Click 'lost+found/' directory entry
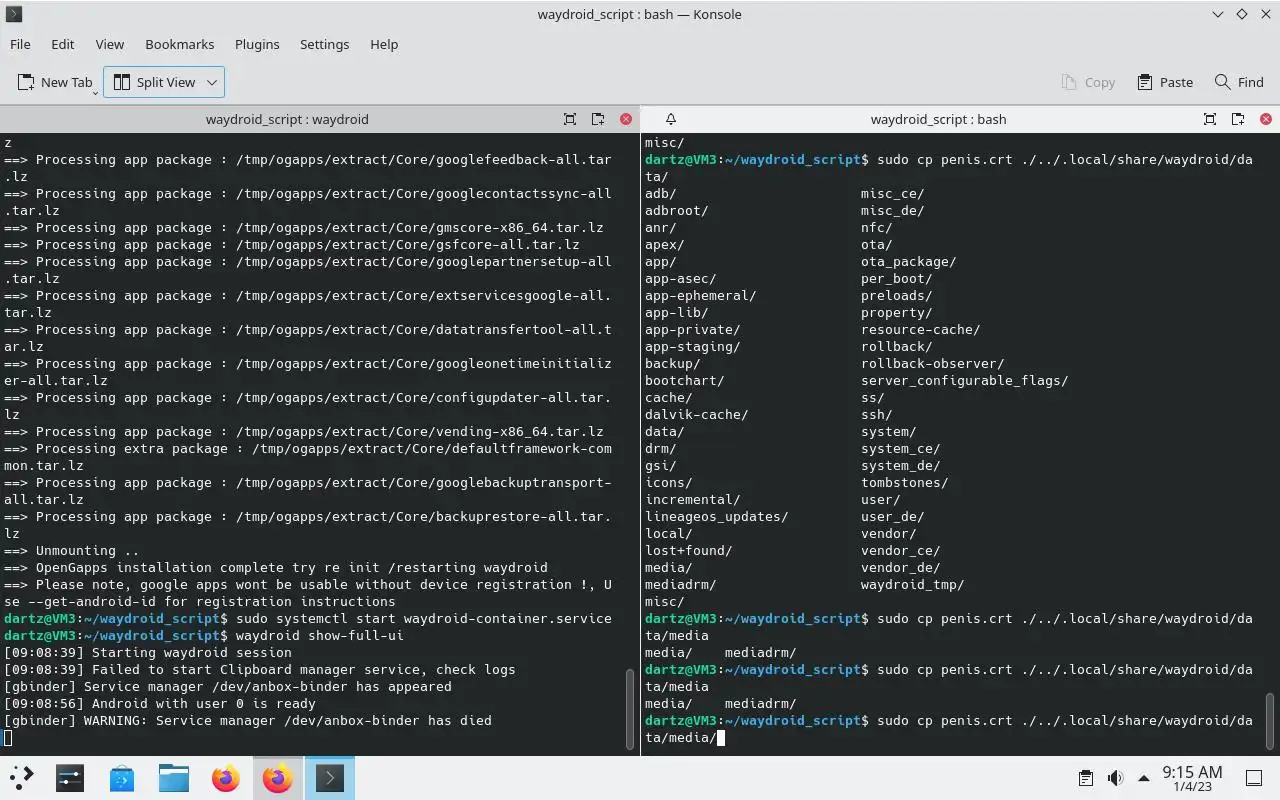This screenshot has width=1280, height=800. [x=688, y=550]
